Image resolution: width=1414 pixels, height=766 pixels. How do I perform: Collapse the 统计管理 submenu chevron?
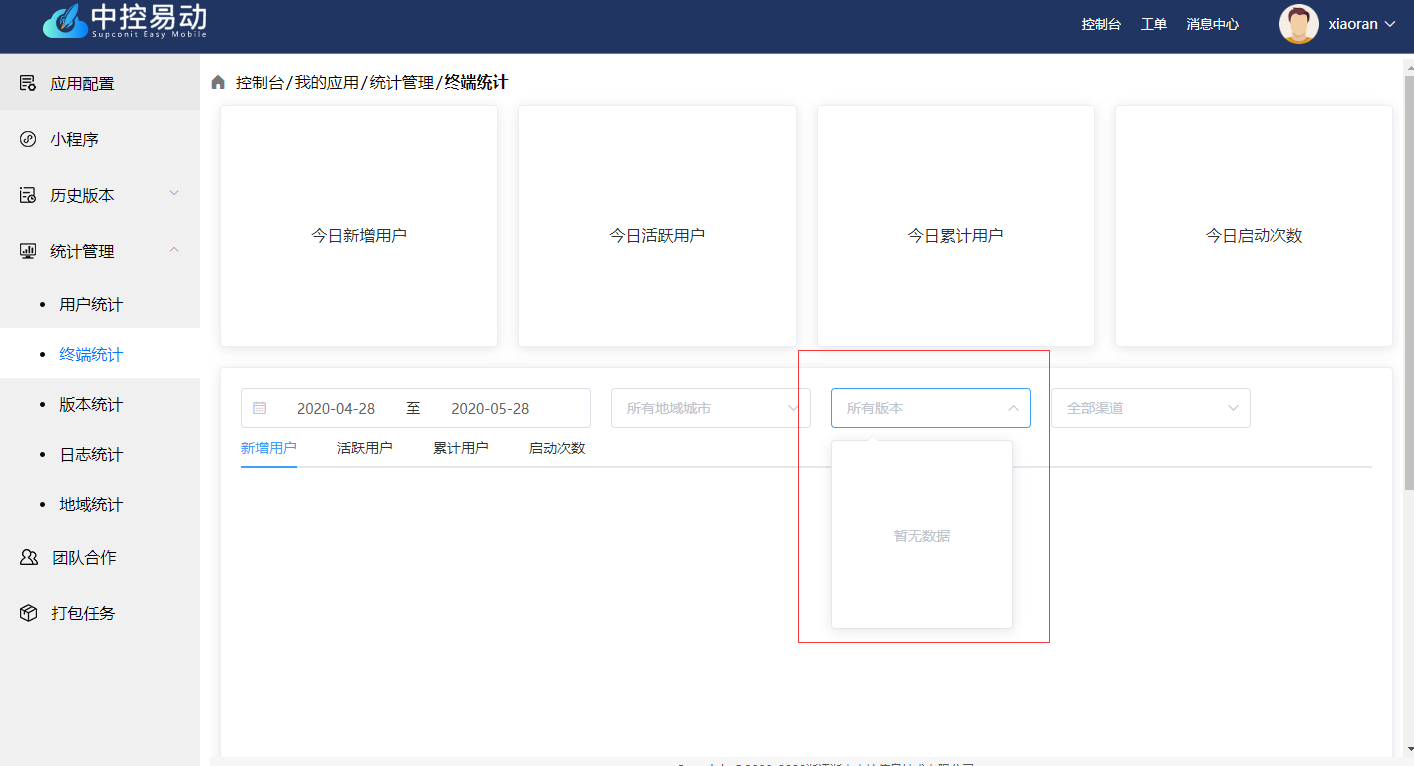point(174,249)
